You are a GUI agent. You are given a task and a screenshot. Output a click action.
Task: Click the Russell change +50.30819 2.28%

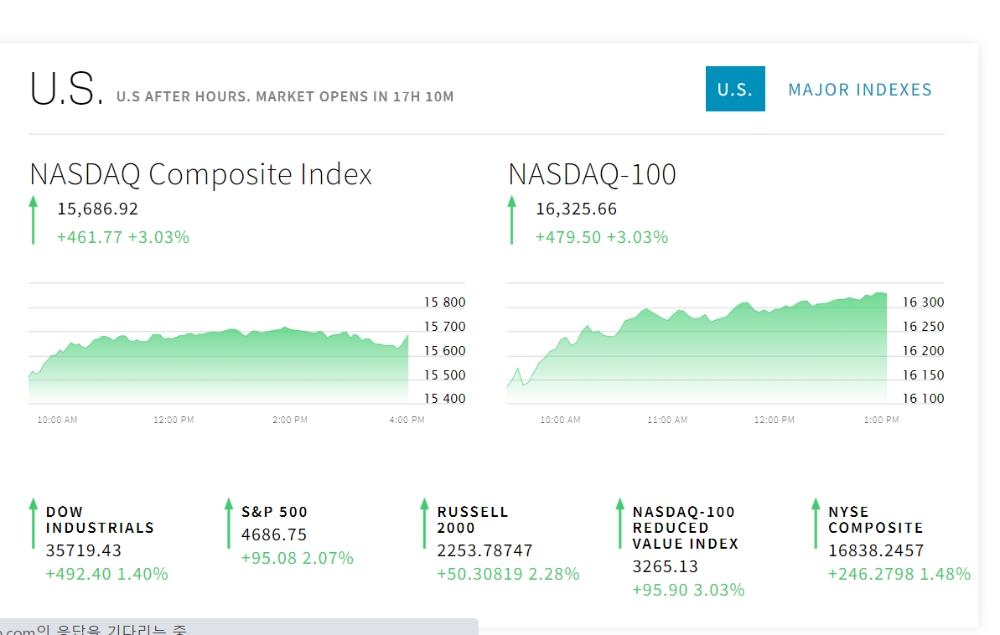coord(508,574)
